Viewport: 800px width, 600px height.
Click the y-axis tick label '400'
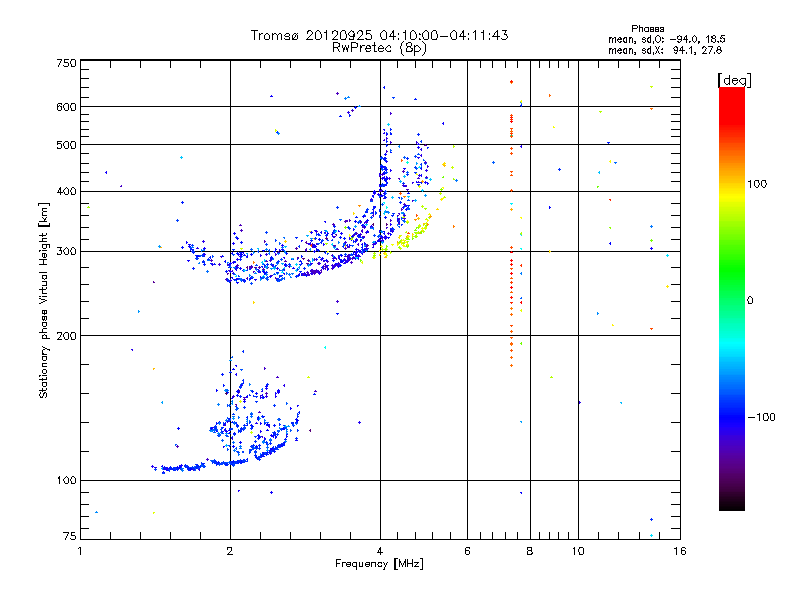coord(67,192)
